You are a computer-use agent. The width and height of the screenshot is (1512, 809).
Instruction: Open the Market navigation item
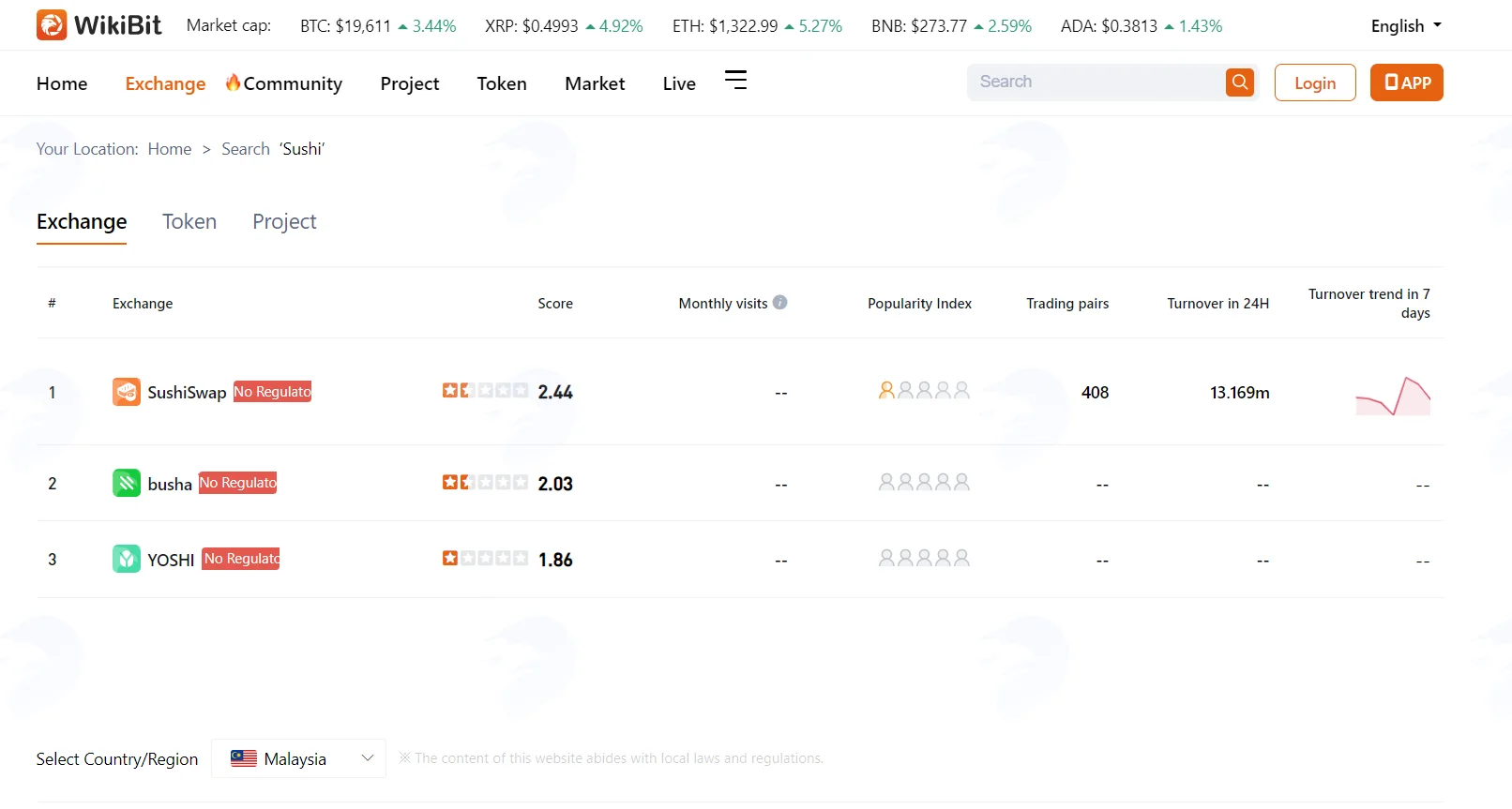(595, 83)
